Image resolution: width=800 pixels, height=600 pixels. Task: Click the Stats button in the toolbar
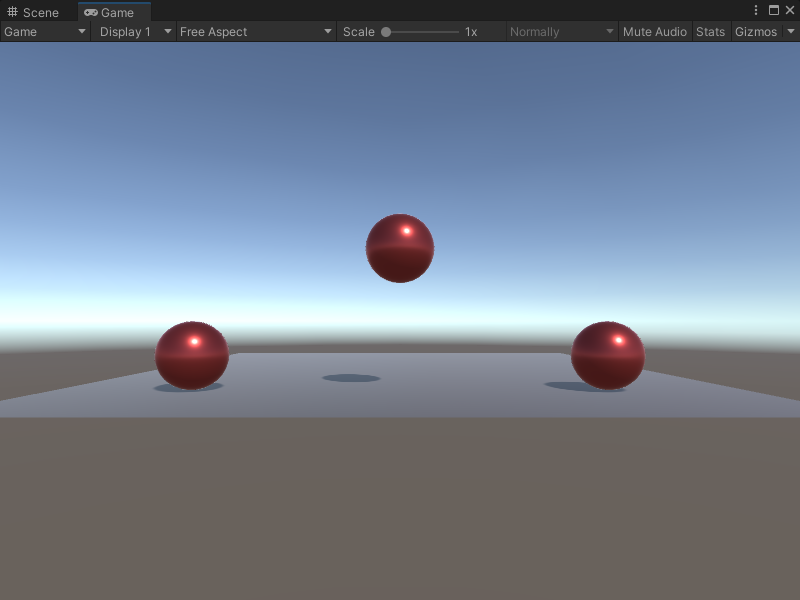point(711,31)
